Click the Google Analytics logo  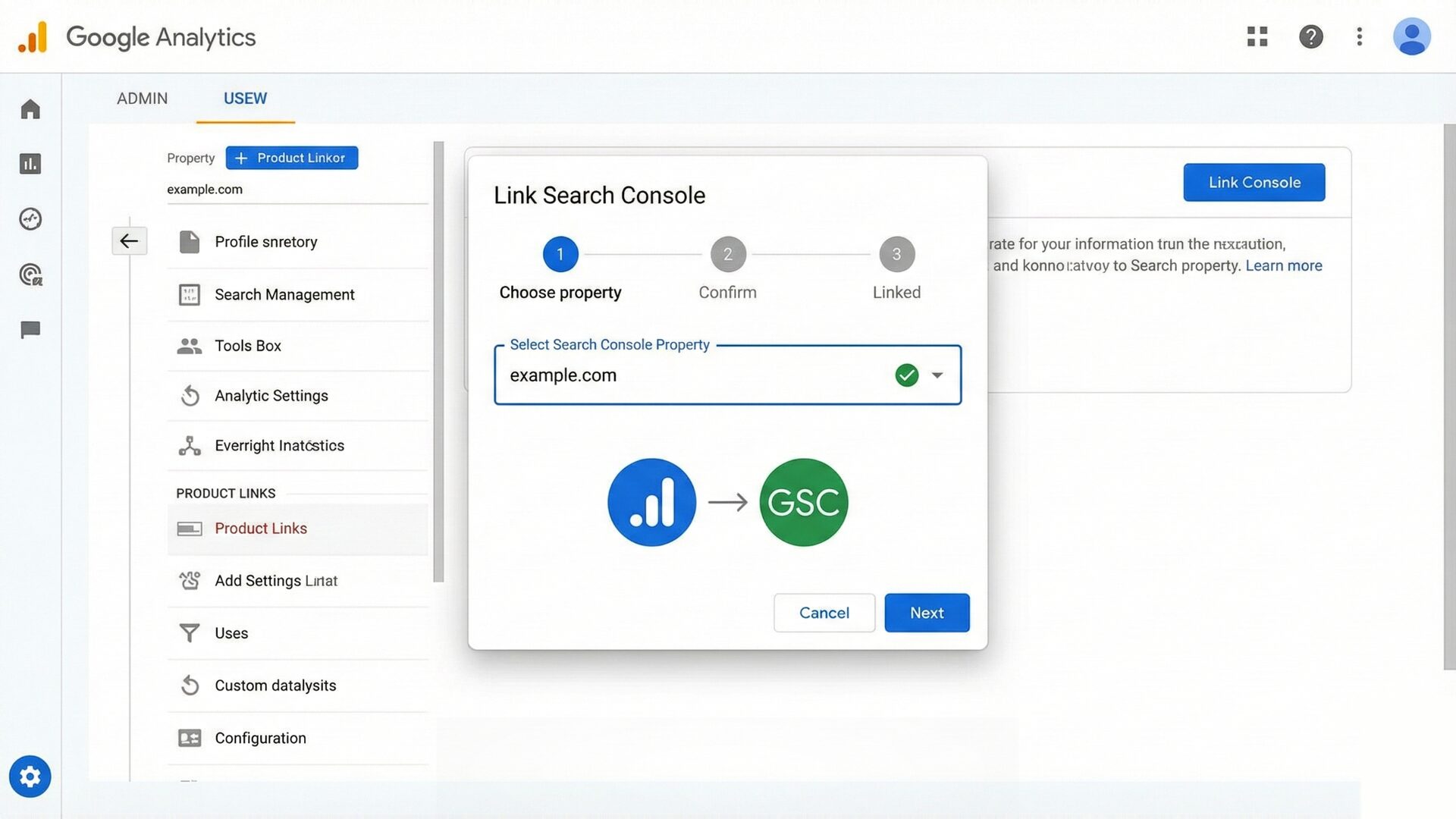pos(136,36)
